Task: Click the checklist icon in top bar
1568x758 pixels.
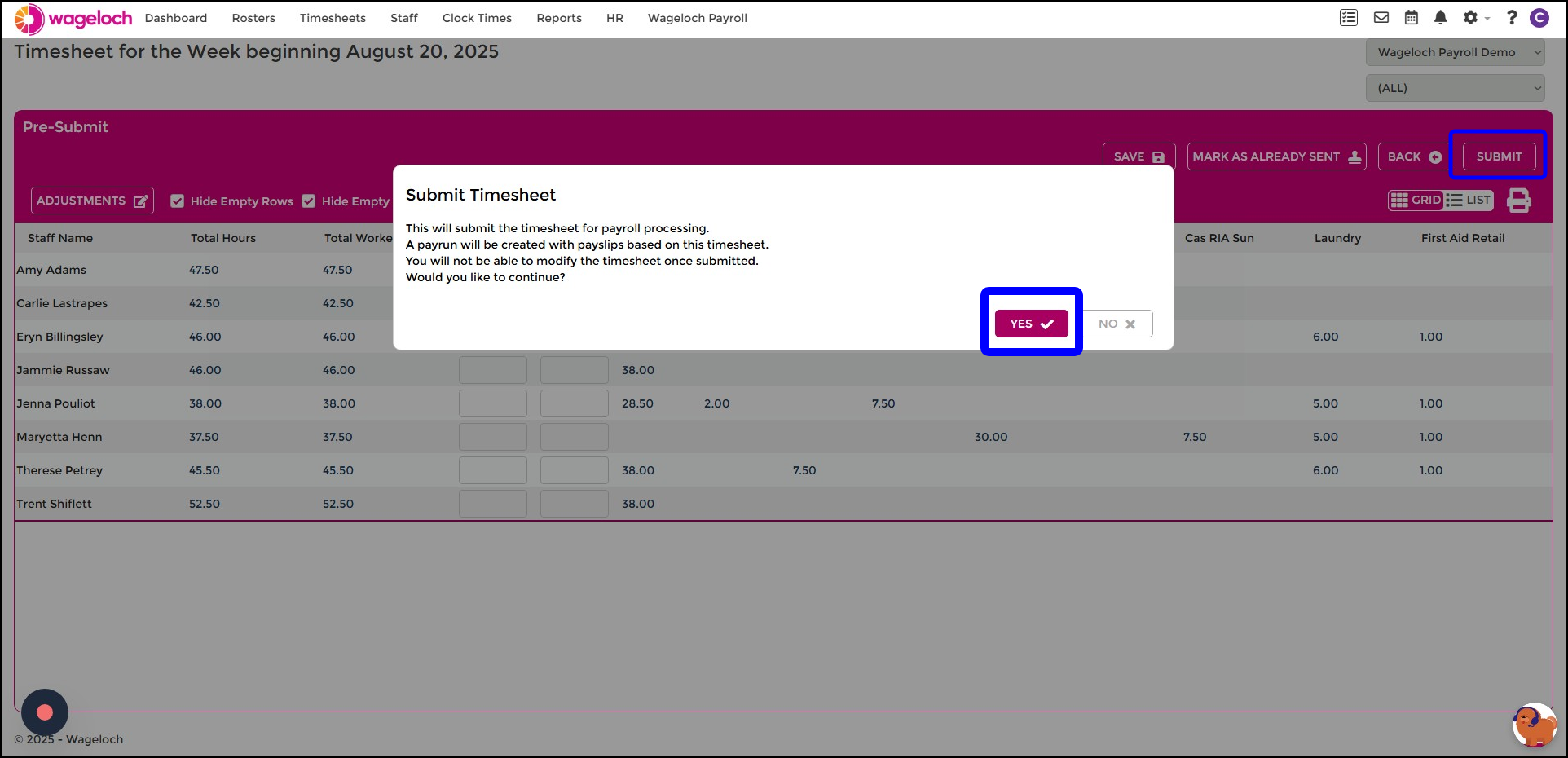Action: point(1349,18)
